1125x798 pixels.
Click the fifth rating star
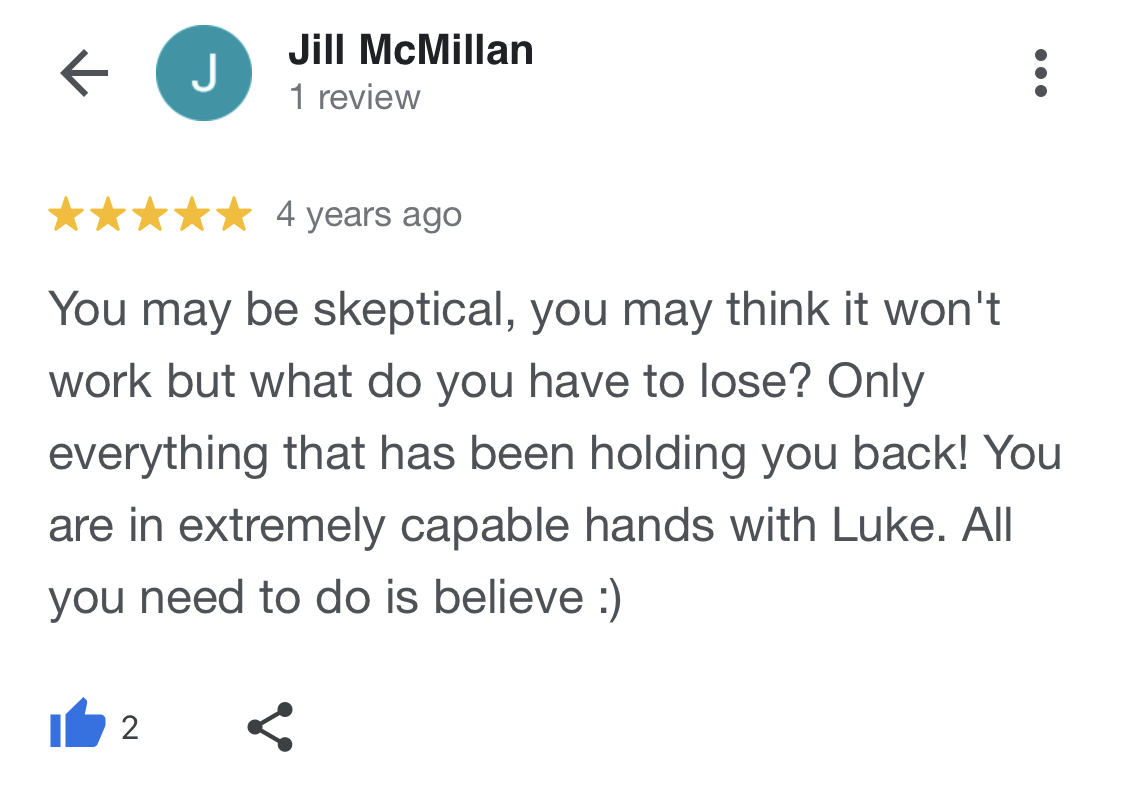(x=235, y=214)
